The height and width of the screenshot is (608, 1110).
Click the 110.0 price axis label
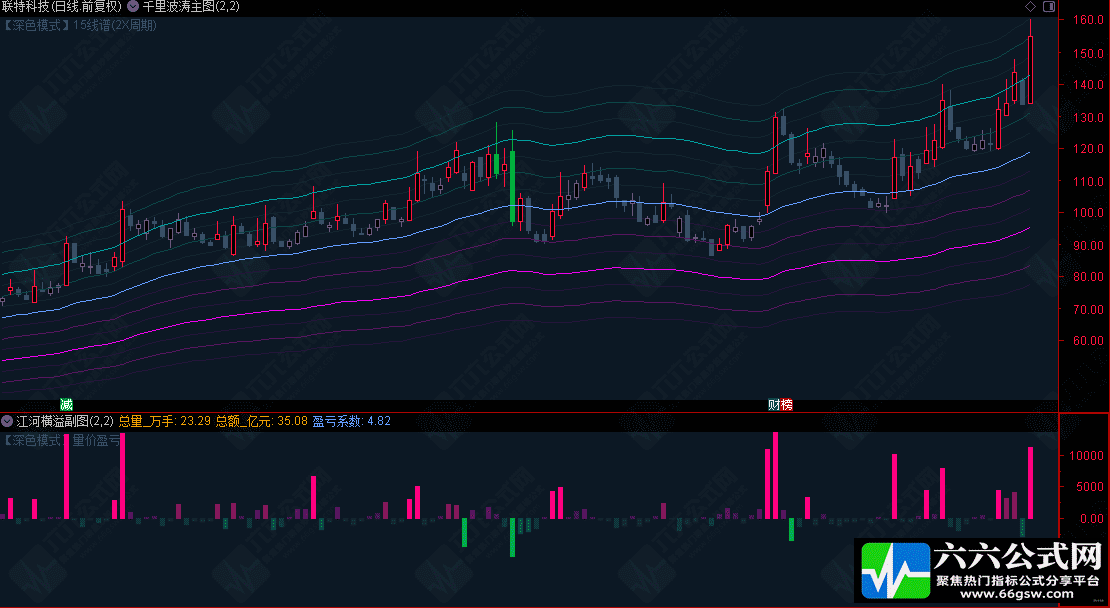1088,181
